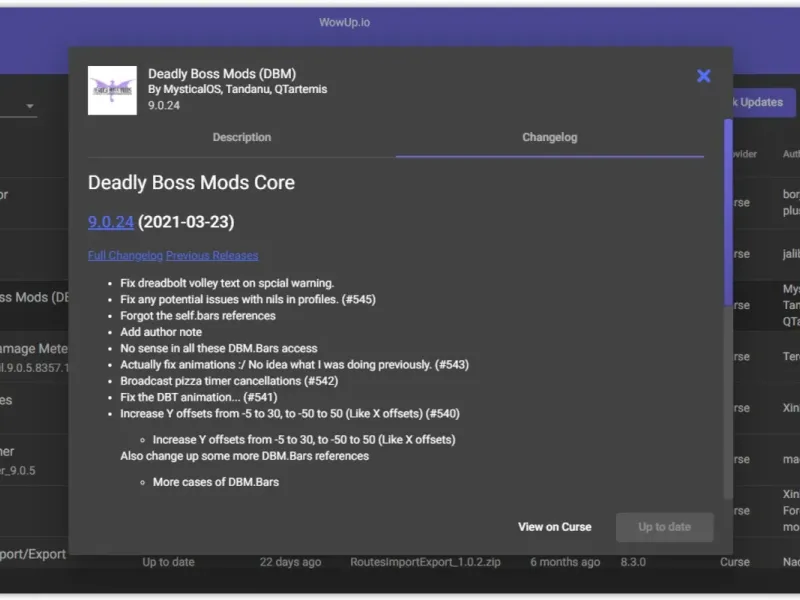Select 'More cases of DBM.Bars' sub-item
Screen dimensions: 800x600
(216, 482)
